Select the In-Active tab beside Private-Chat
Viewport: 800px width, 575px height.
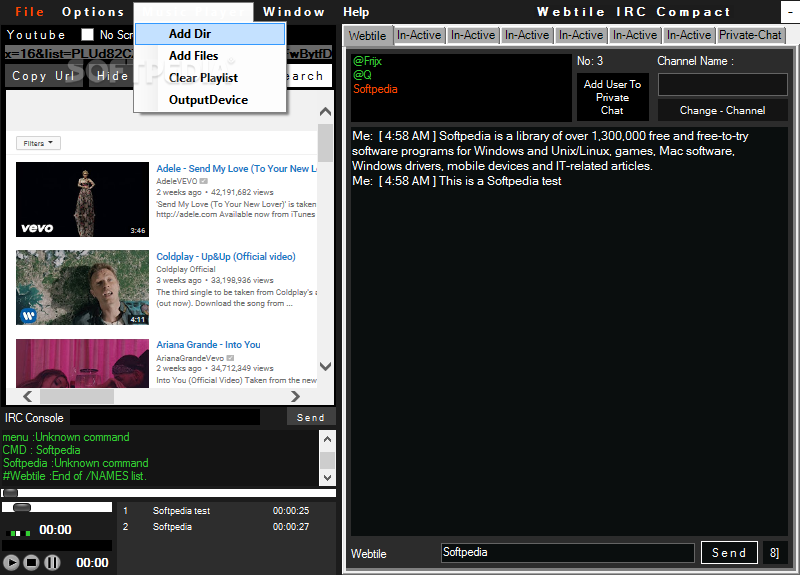[x=689, y=35]
